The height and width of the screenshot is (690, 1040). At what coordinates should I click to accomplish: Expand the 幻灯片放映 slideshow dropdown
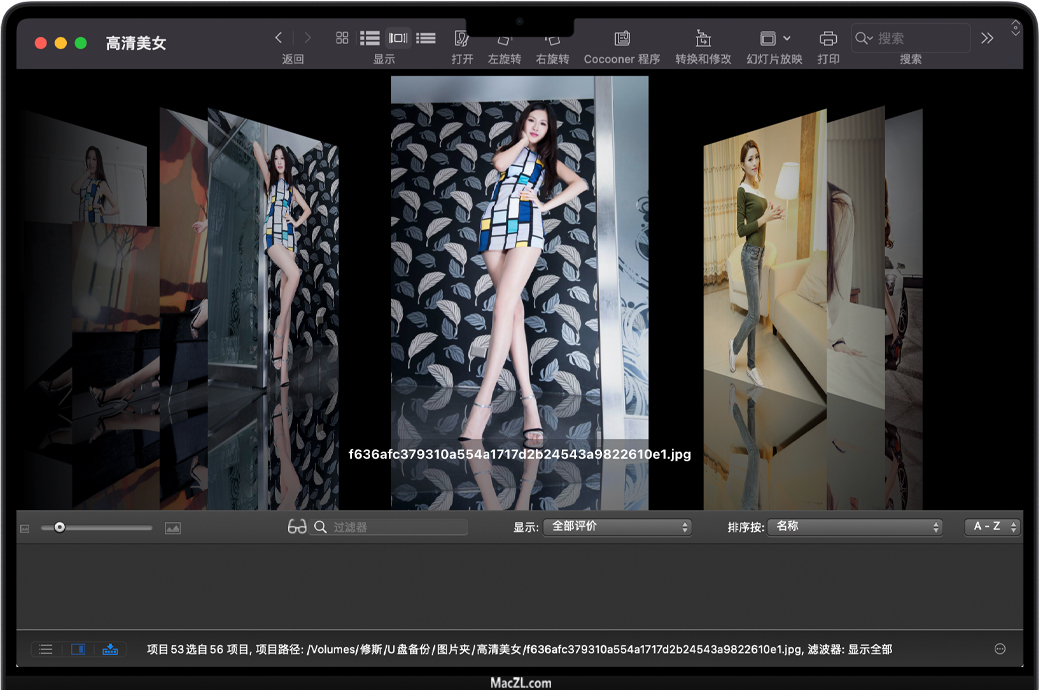(787, 38)
